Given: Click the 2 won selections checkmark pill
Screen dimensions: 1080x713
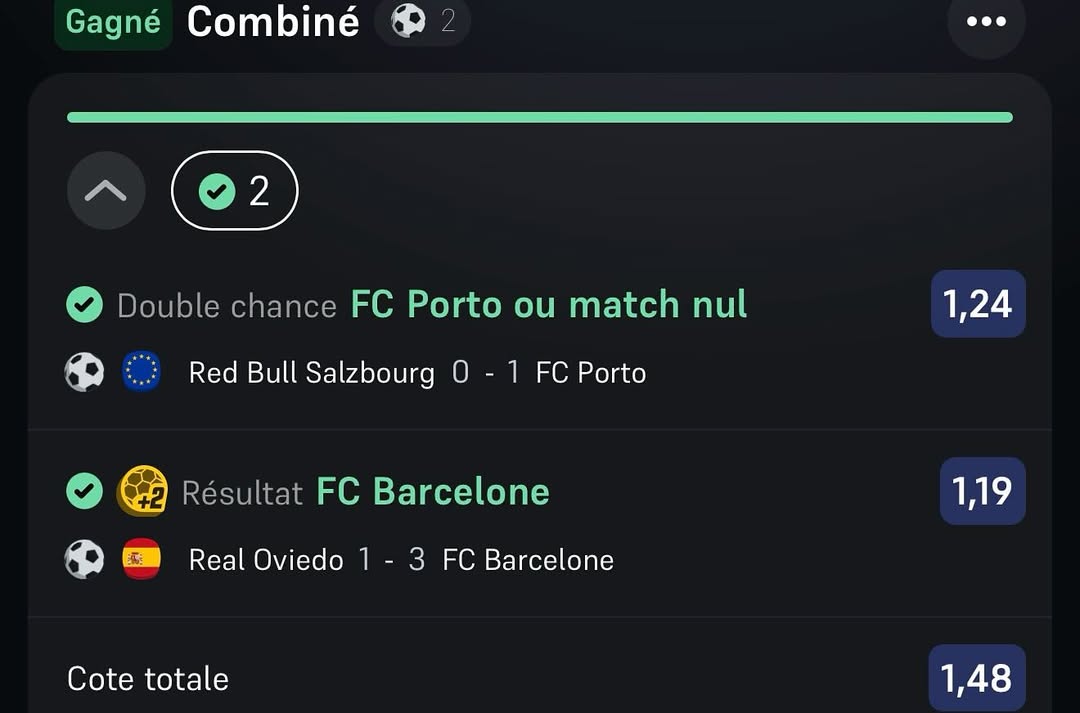Looking at the screenshot, I should [235, 190].
